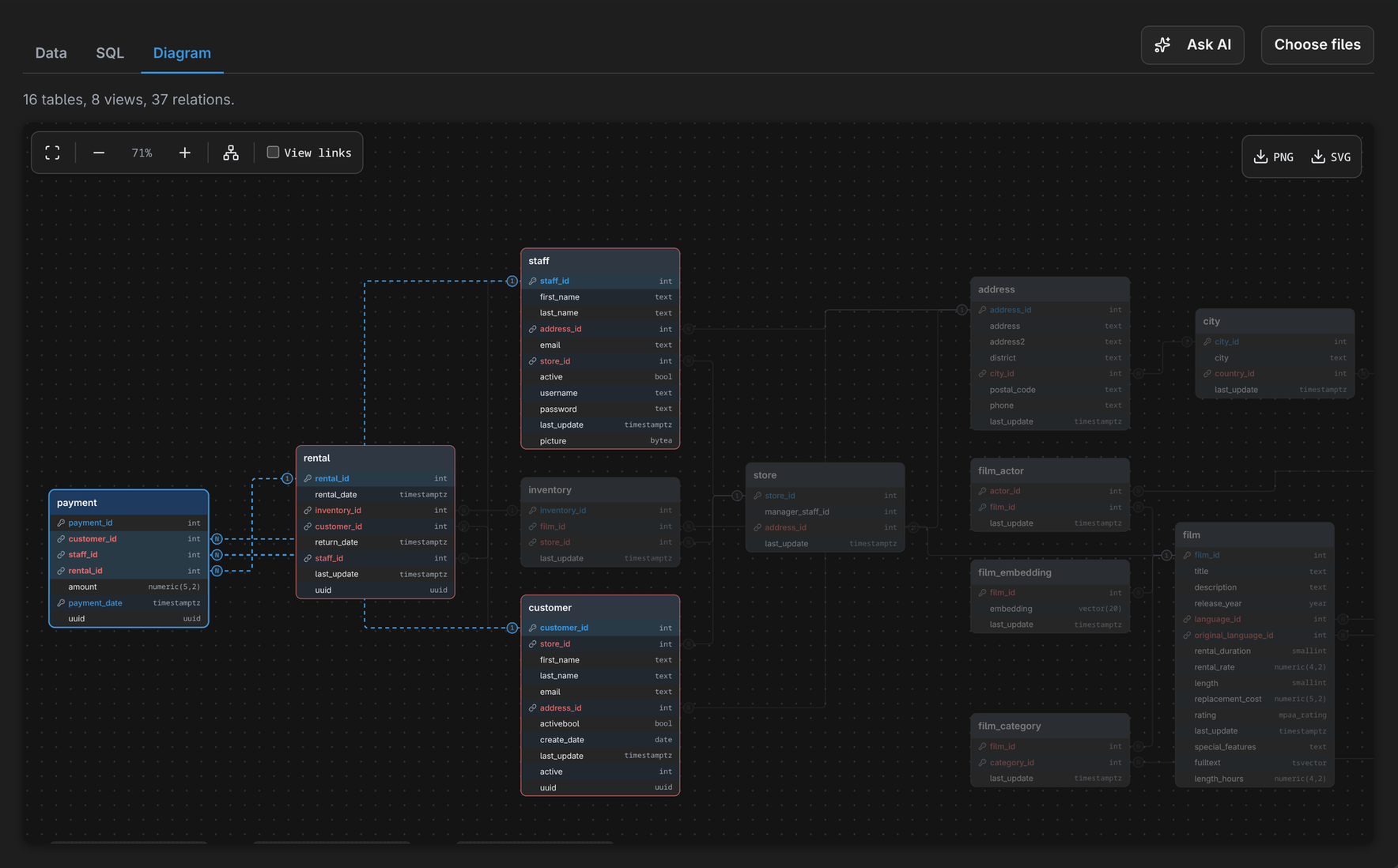Click the key icon beside address_id in address
Screen dimensions: 1398x868
(982, 310)
